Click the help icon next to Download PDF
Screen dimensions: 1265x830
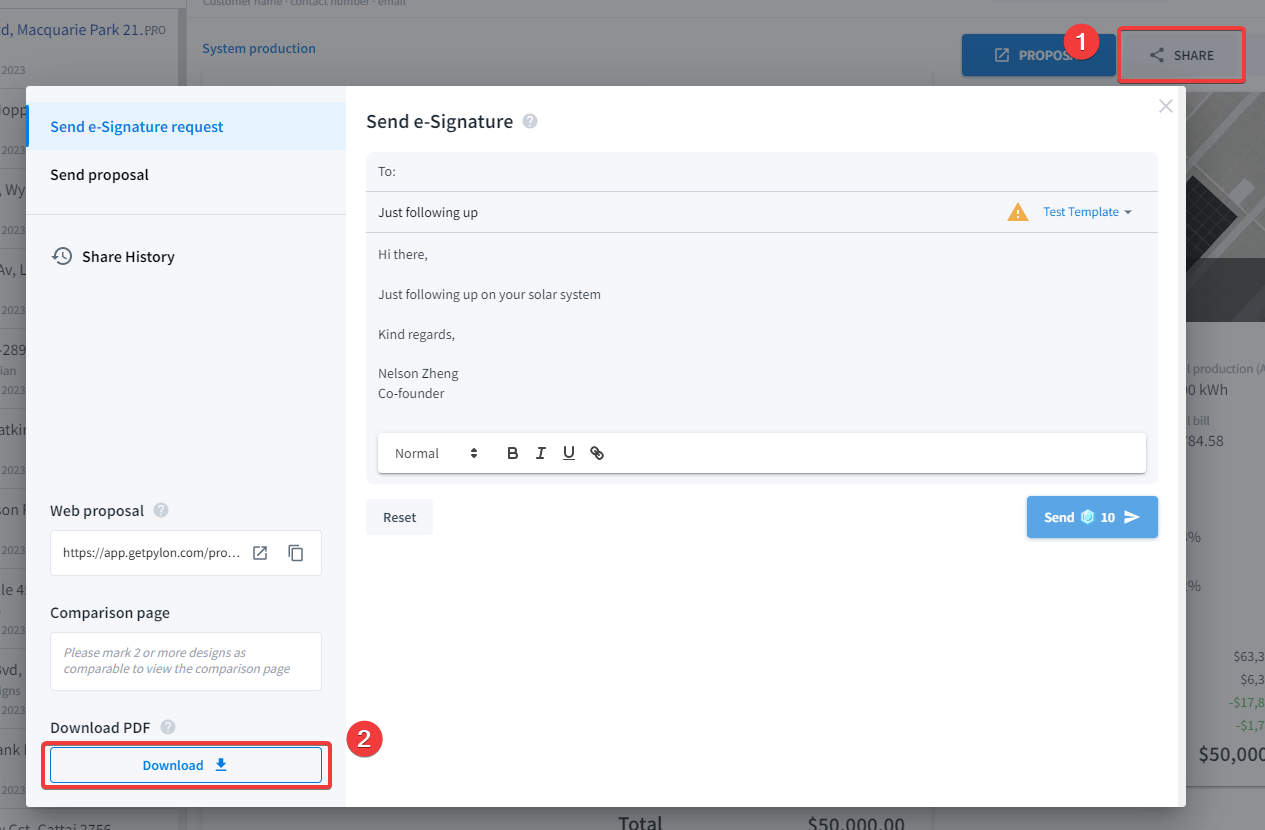(x=168, y=727)
